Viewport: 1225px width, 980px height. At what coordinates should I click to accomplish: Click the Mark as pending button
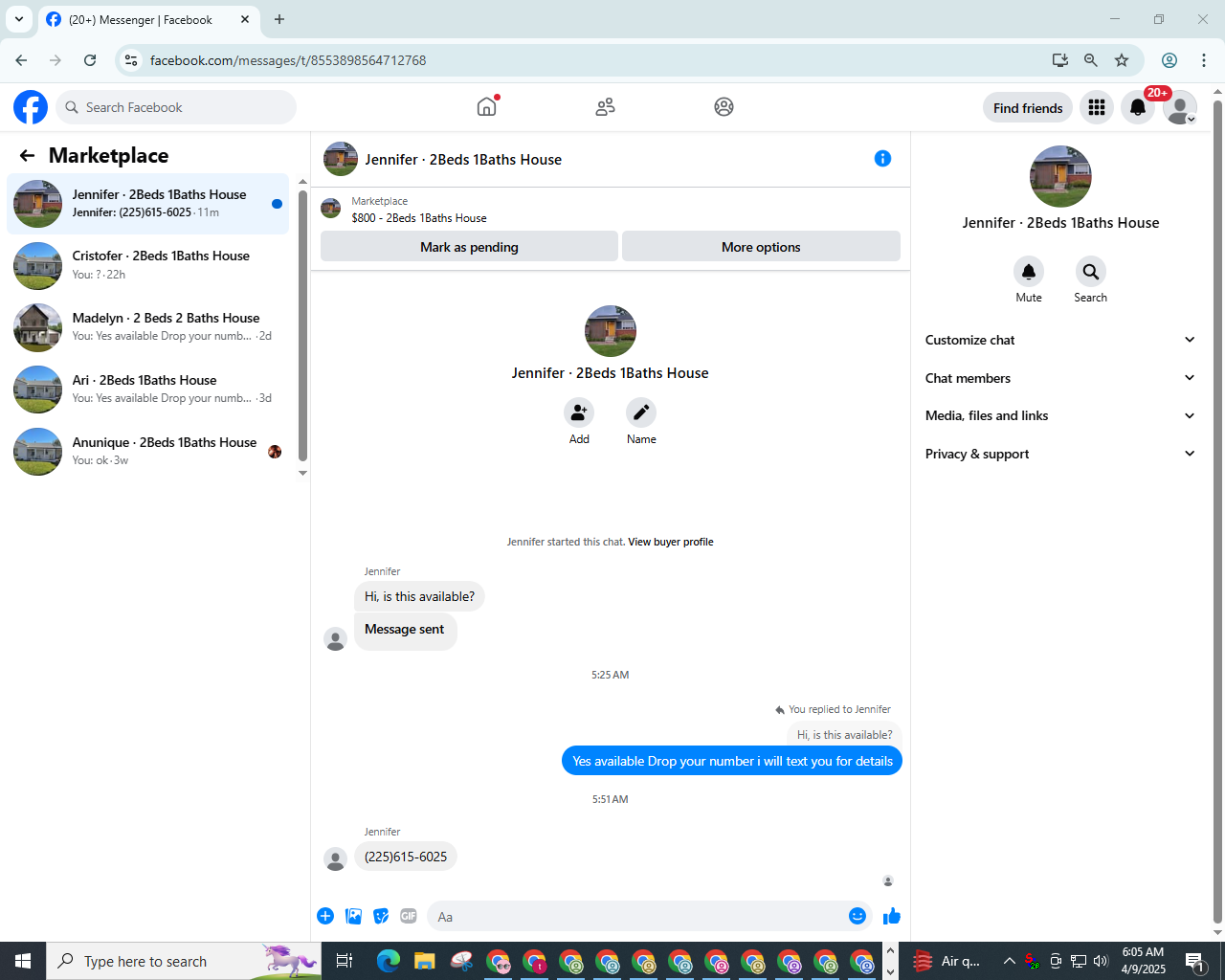pyautogui.click(x=469, y=247)
